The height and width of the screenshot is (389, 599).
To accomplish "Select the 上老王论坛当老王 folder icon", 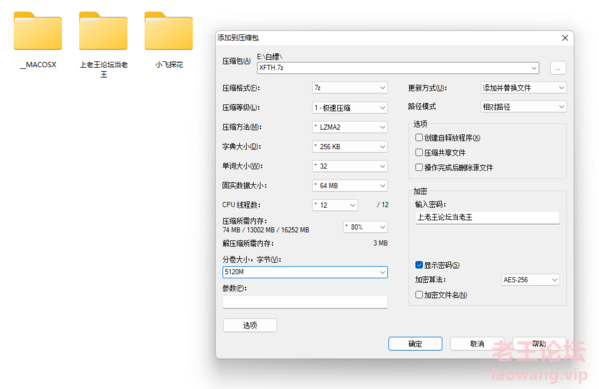I will (x=103, y=31).
